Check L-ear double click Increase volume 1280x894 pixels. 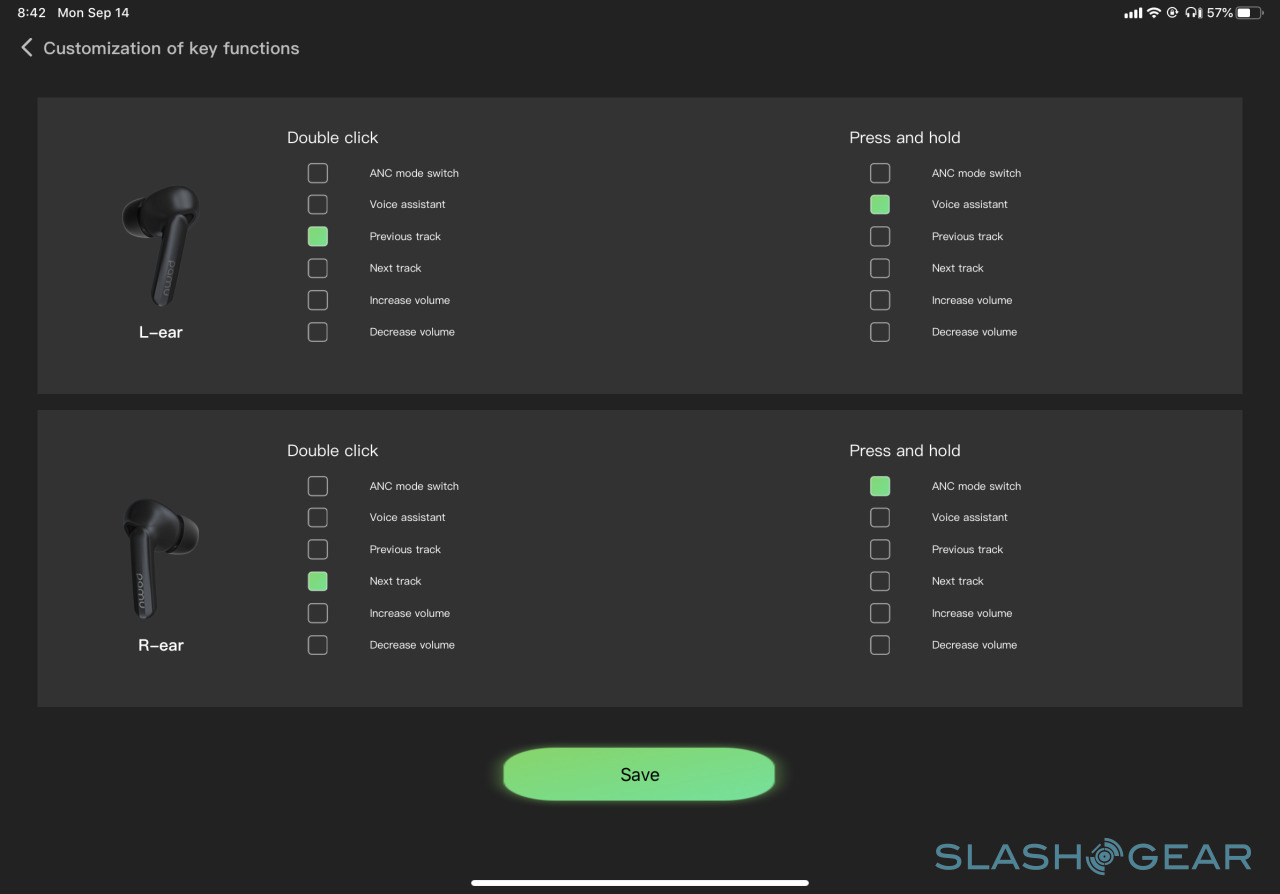click(x=318, y=300)
